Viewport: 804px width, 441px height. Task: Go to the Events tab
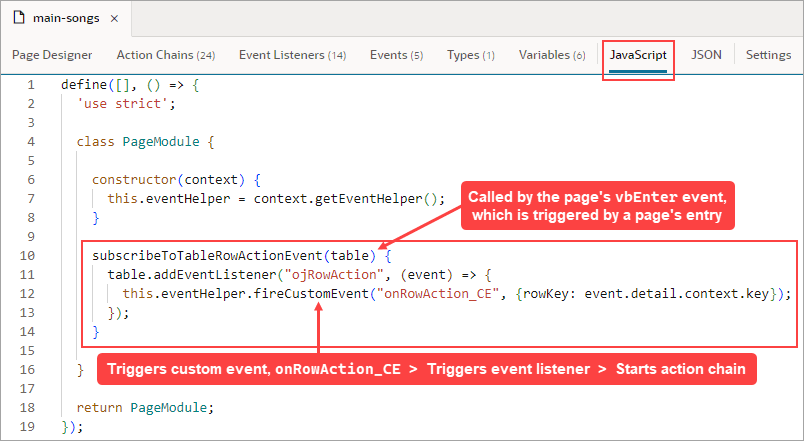coord(396,55)
